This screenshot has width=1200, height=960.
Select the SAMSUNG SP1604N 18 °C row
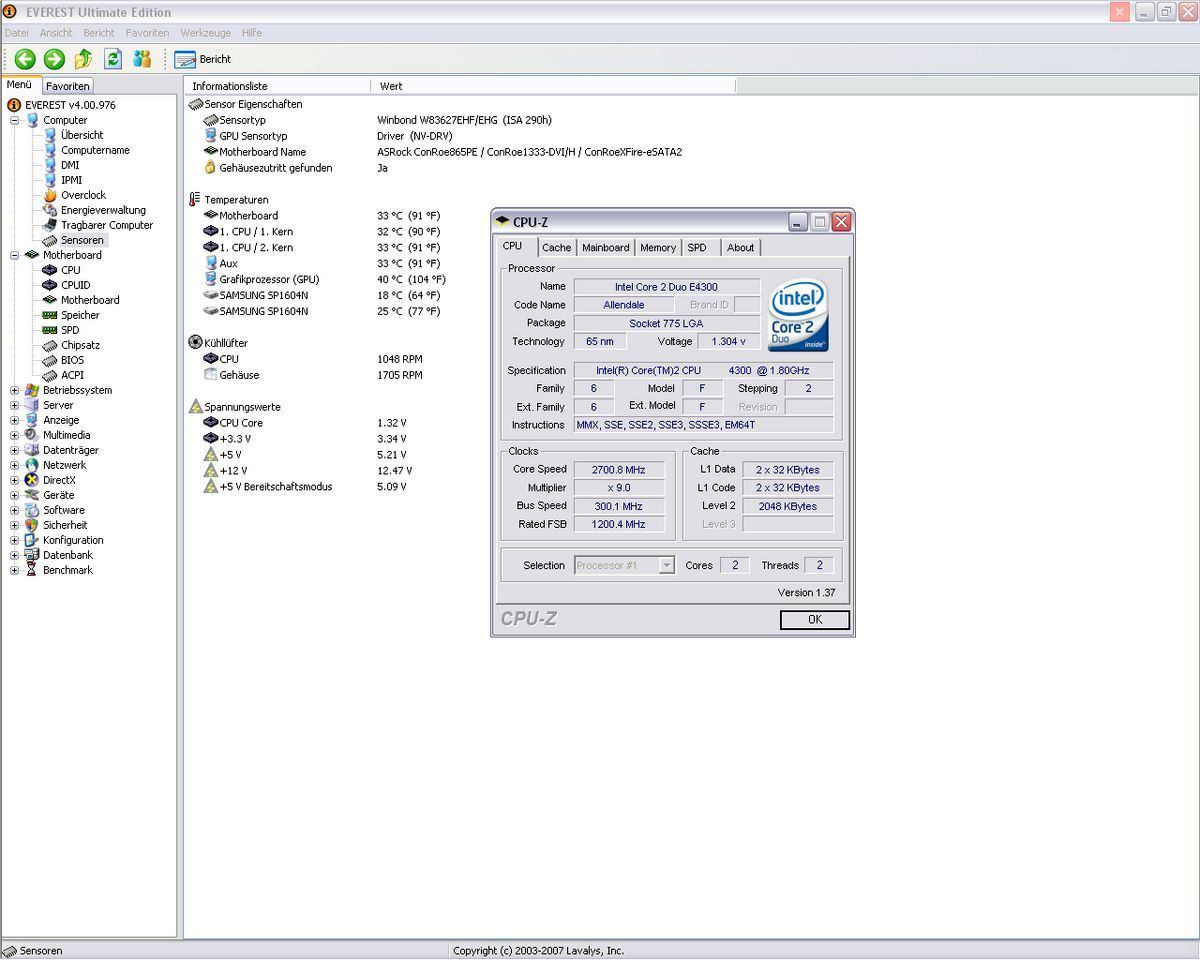[x=322, y=295]
